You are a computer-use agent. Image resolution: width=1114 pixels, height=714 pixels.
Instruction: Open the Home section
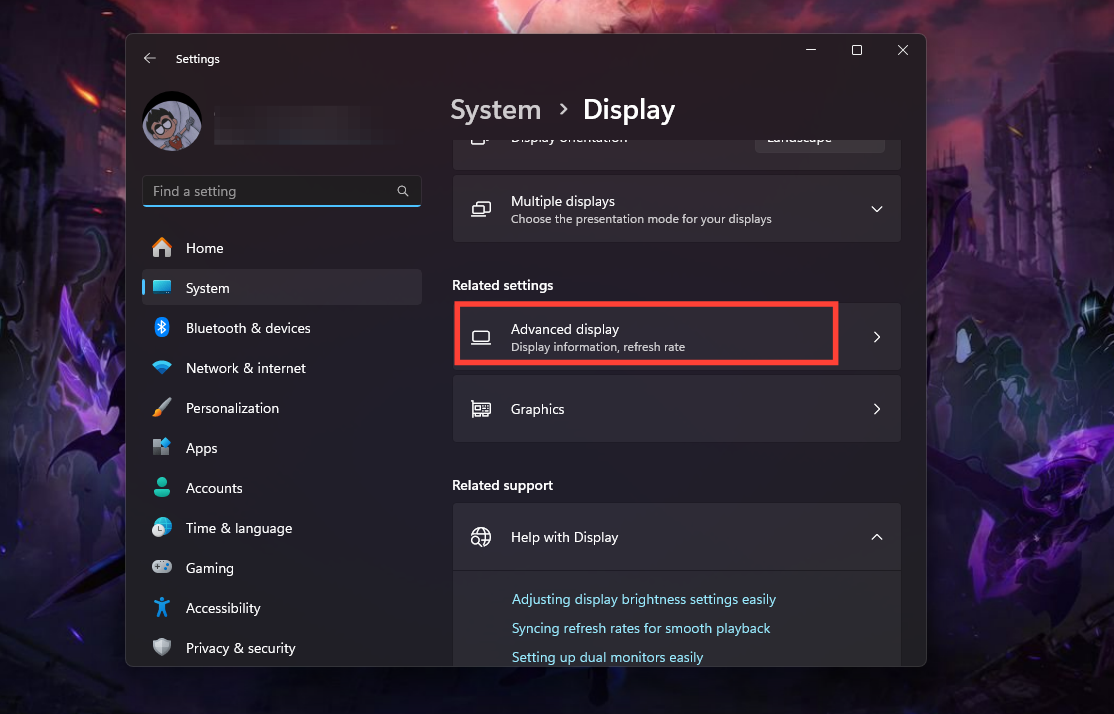point(281,248)
